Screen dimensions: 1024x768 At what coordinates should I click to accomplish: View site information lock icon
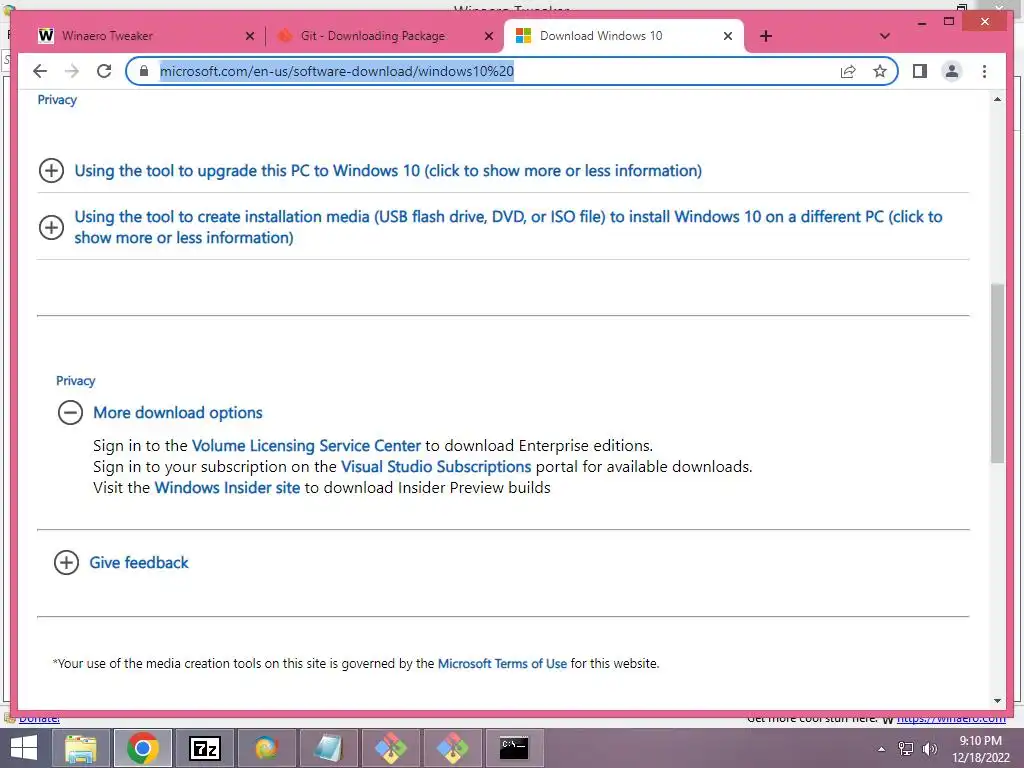click(x=144, y=71)
